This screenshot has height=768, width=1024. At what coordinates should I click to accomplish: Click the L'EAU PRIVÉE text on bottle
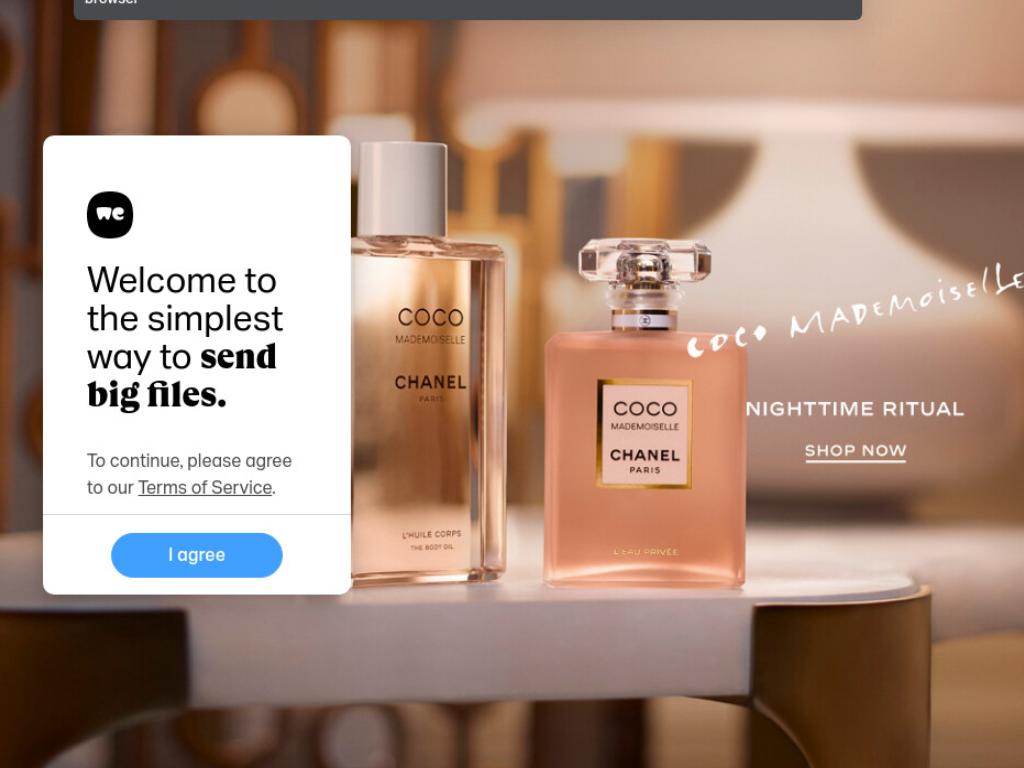point(646,552)
